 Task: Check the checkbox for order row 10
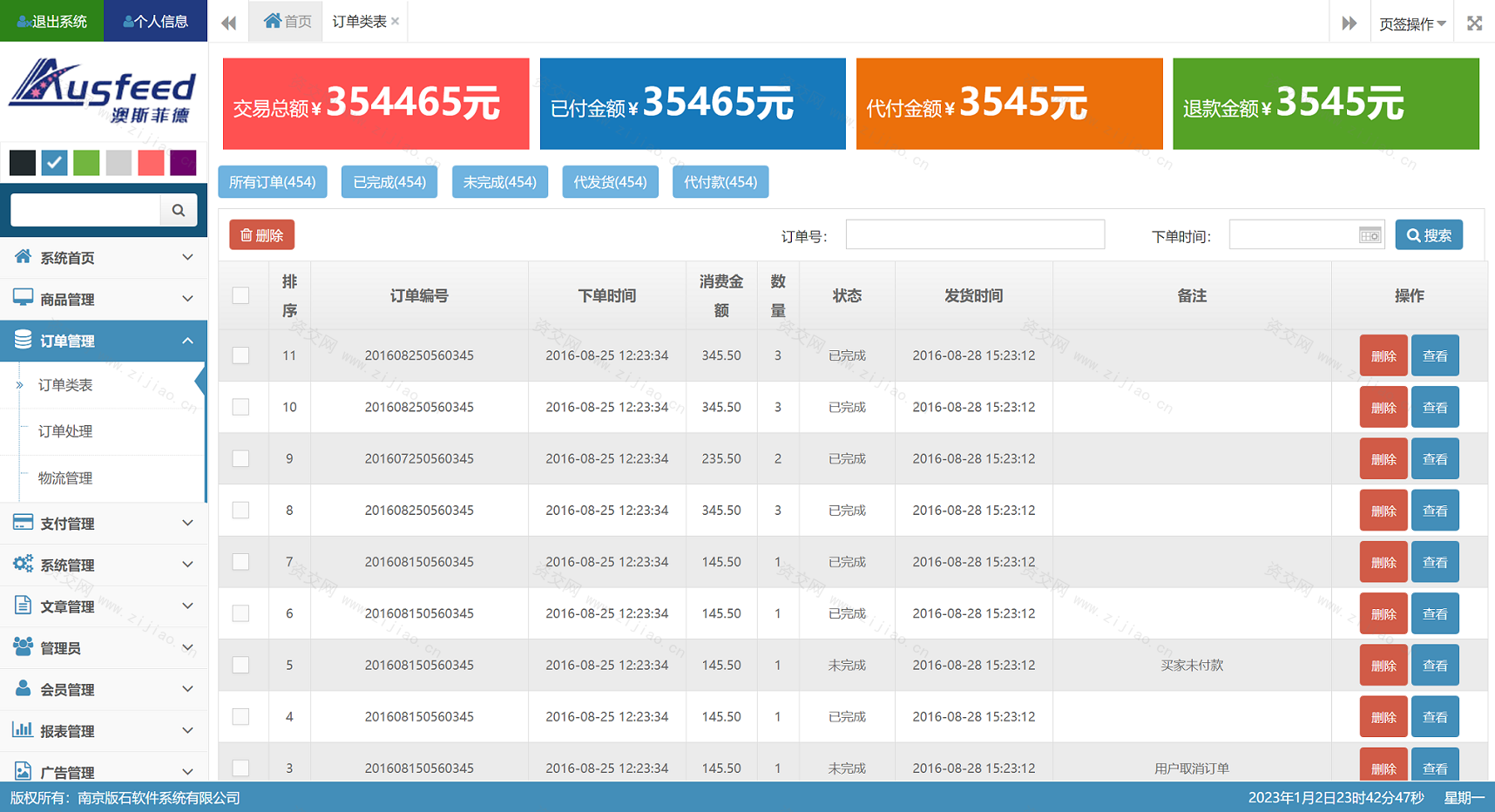(x=241, y=407)
